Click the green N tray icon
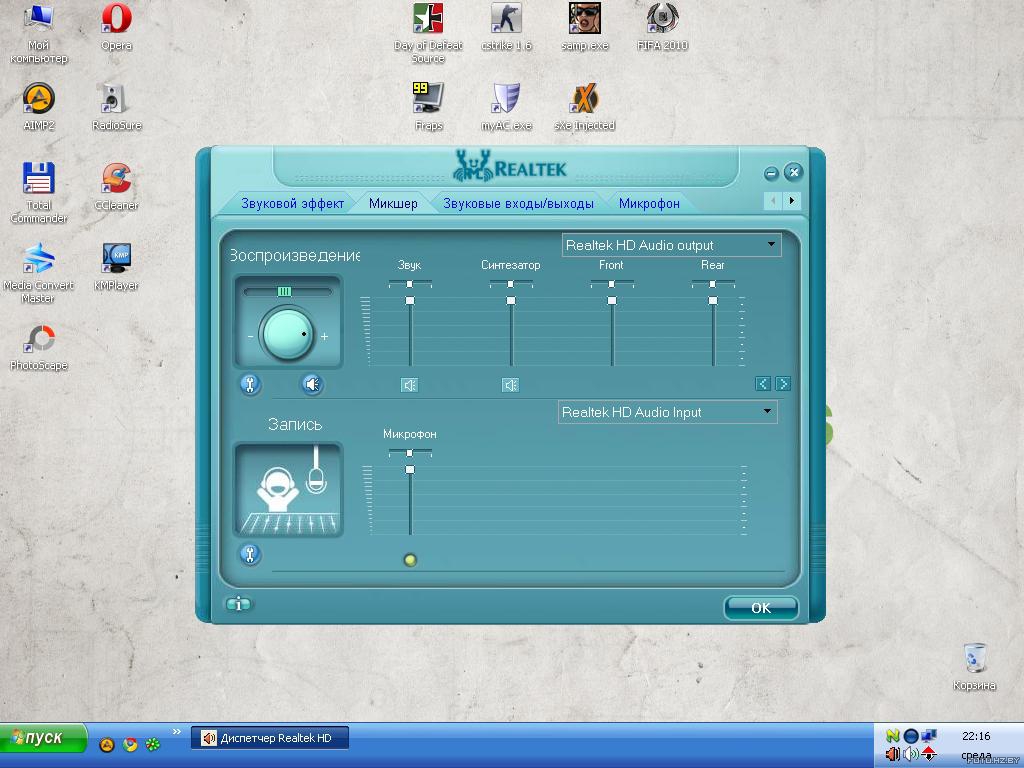Viewport: 1024px width, 768px height. (893, 736)
